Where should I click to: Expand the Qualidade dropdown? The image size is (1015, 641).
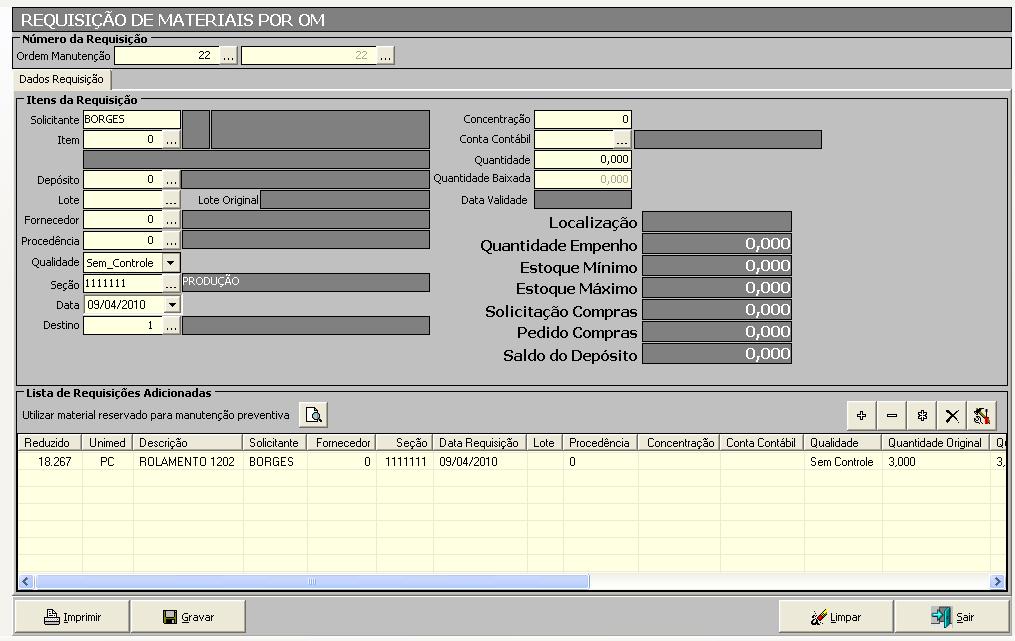pos(171,263)
